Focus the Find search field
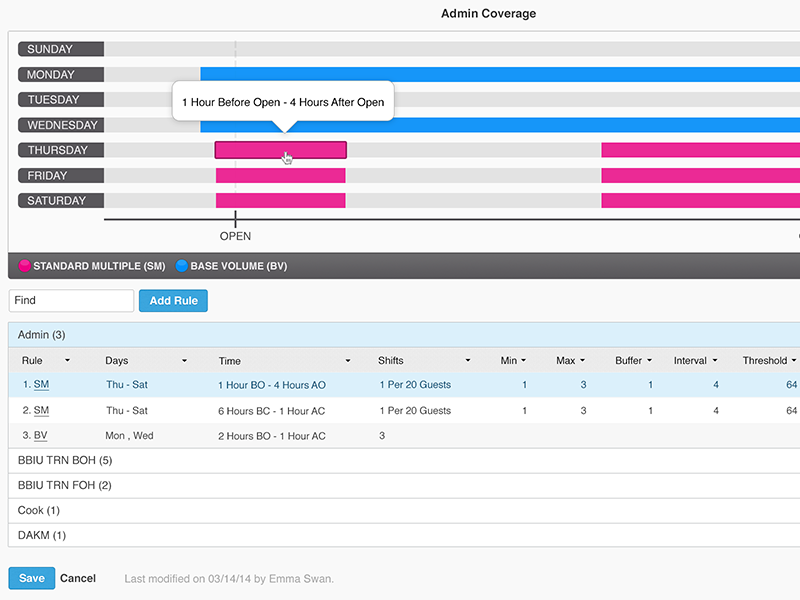800x600 pixels. tap(71, 301)
